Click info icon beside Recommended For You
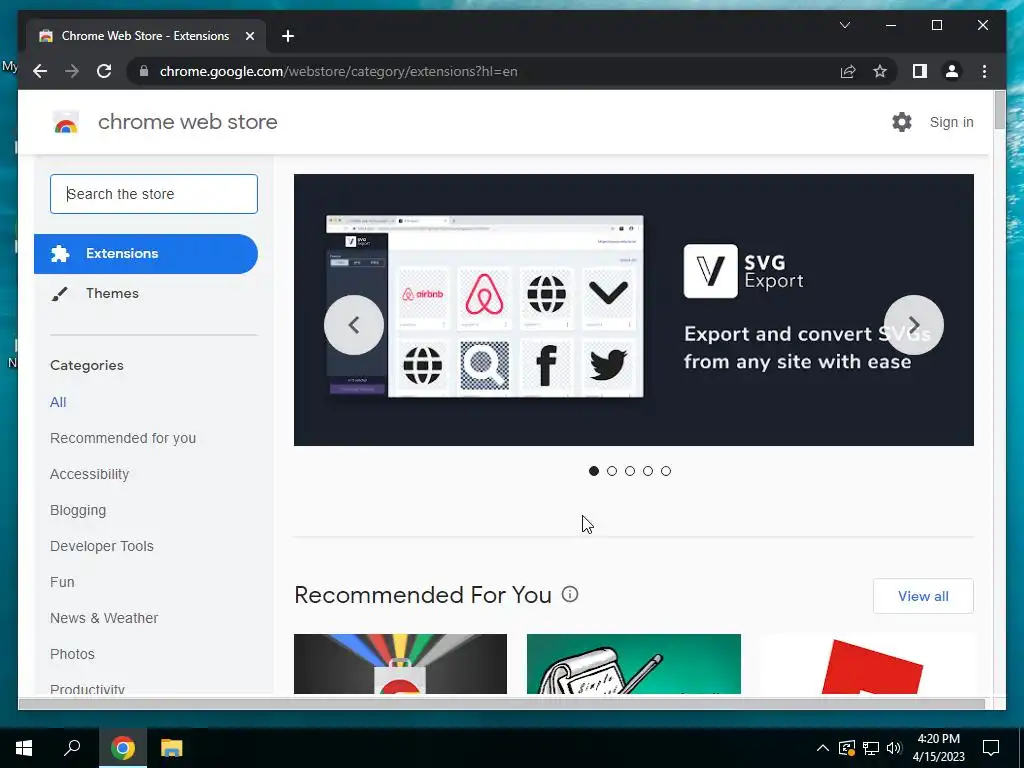This screenshot has height=768, width=1024. pos(570,594)
